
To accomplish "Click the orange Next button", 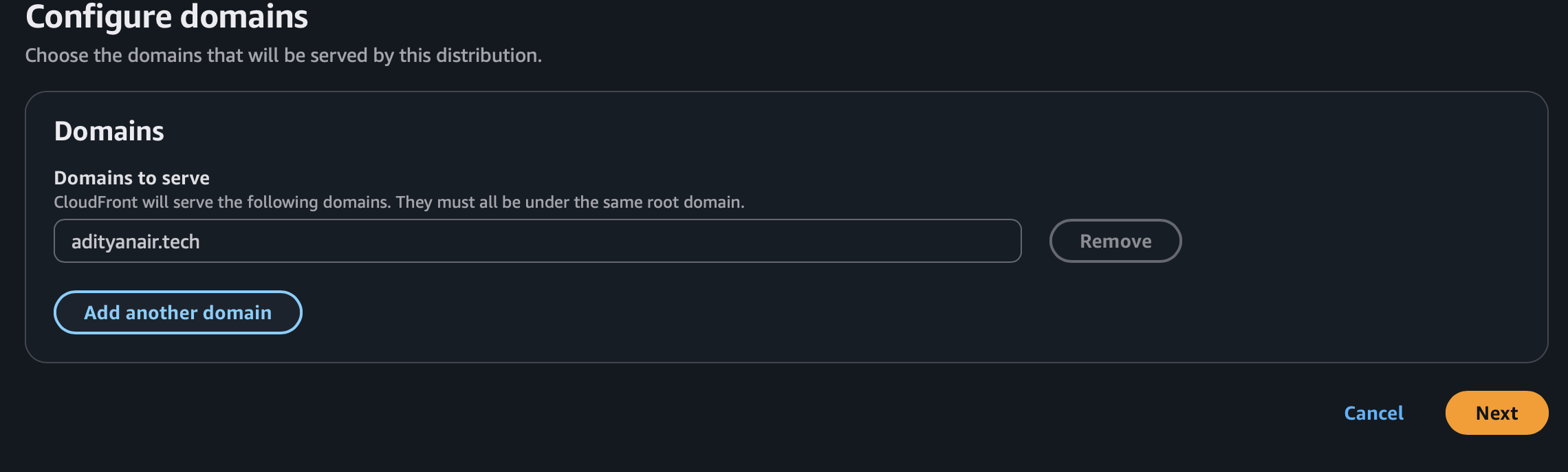I will click(1496, 413).
